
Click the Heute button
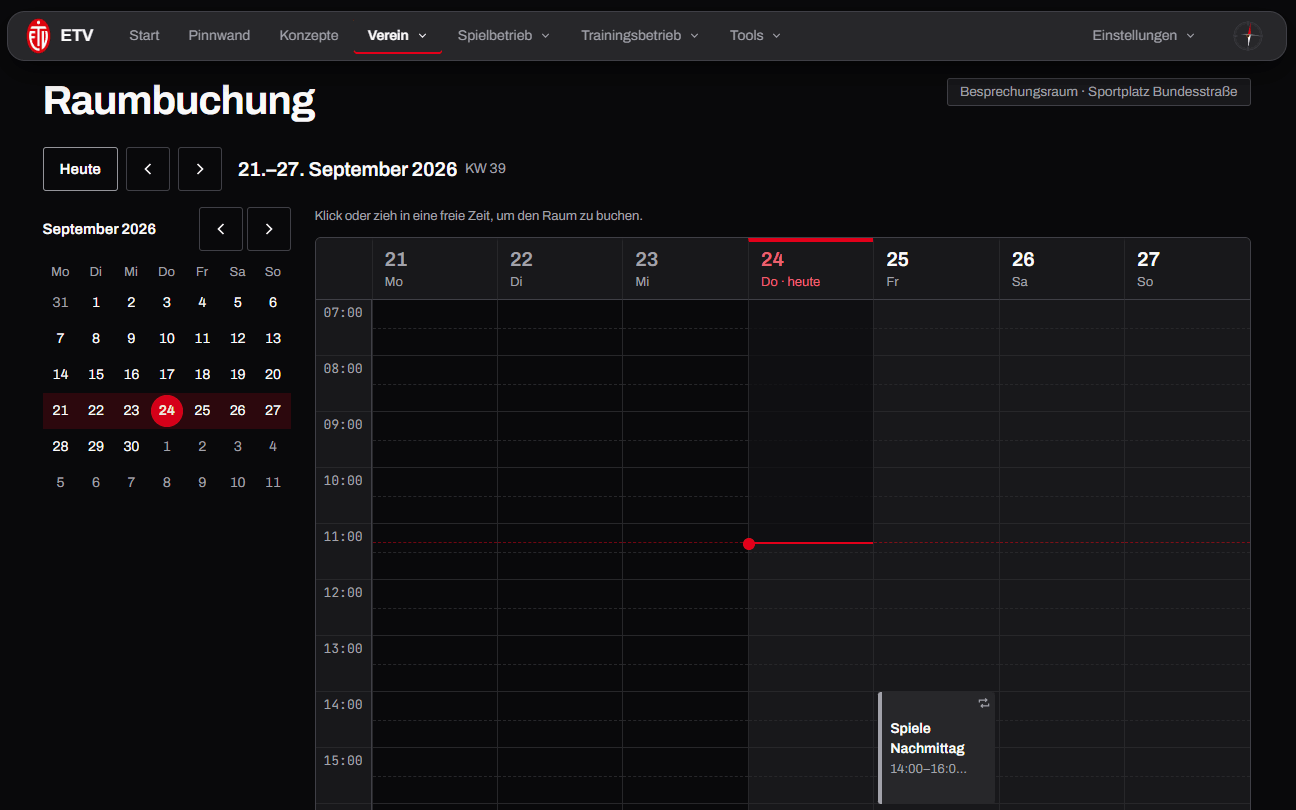click(x=80, y=169)
